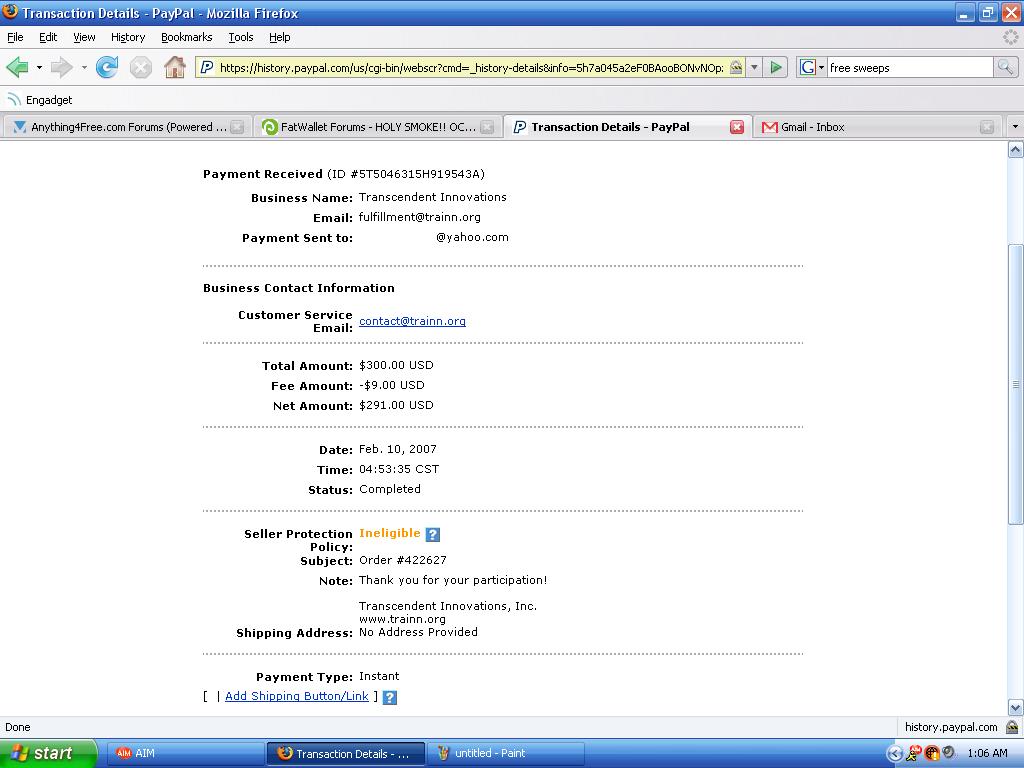Open the View menu
The image size is (1024, 768).
tap(84, 37)
